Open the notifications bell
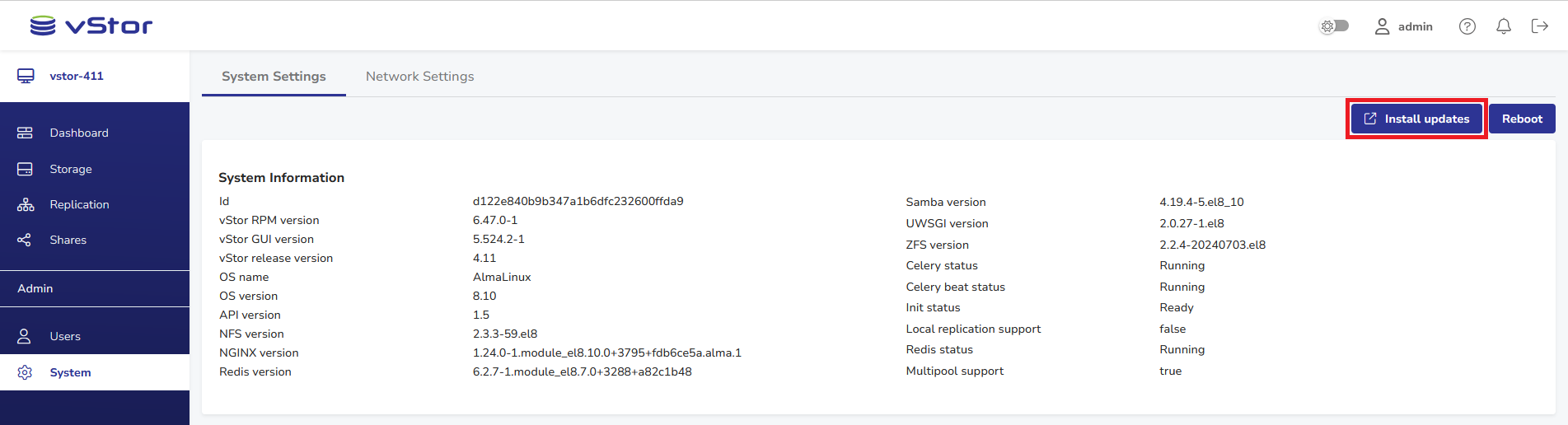Viewport: 1568px width, 425px height. tap(1503, 26)
